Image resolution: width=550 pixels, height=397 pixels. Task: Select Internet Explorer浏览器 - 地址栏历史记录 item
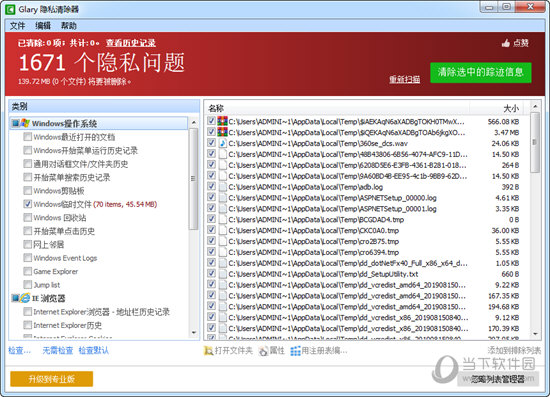coord(101,311)
